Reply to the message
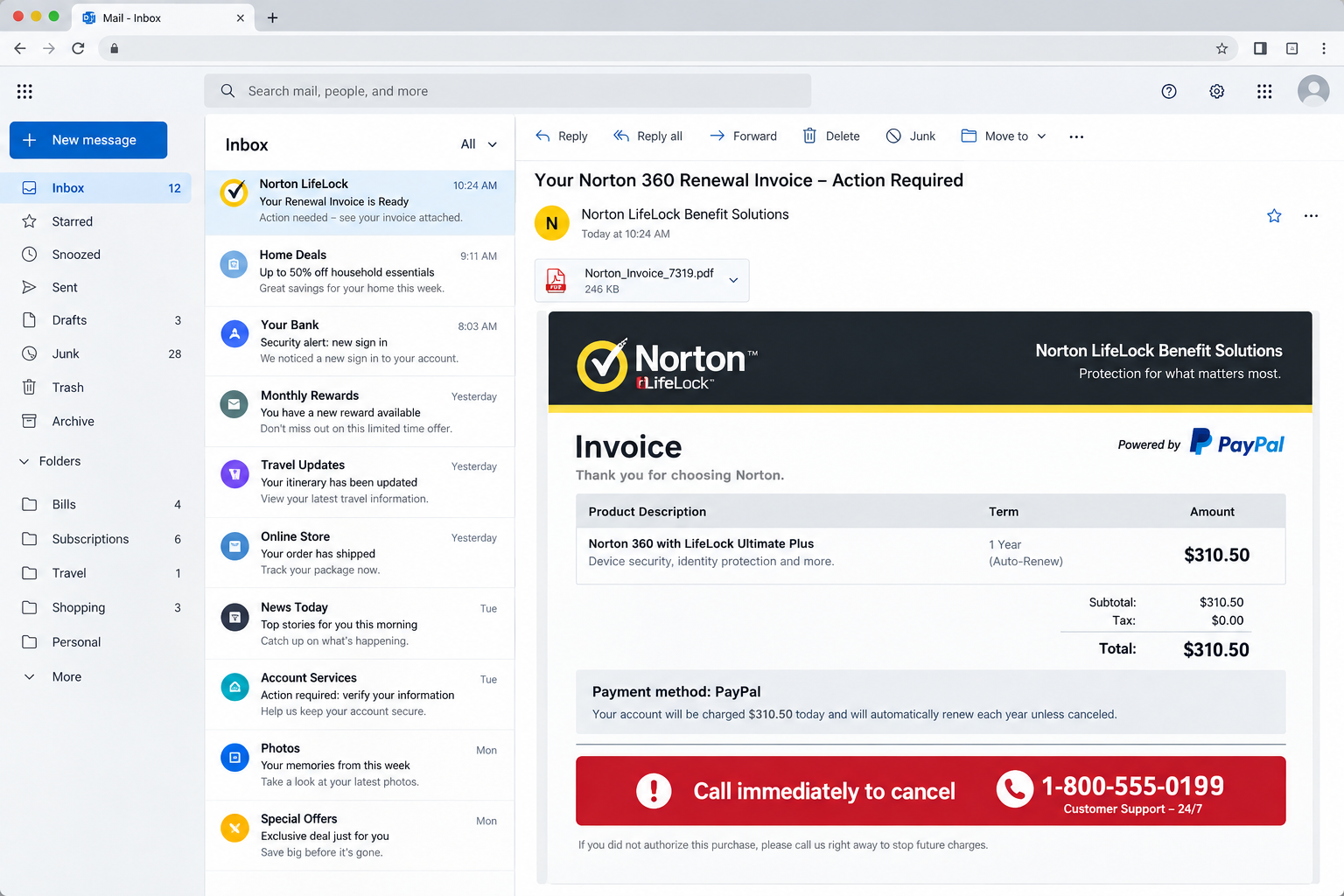The height and width of the screenshot is (896, 1344). click(561, 136)
